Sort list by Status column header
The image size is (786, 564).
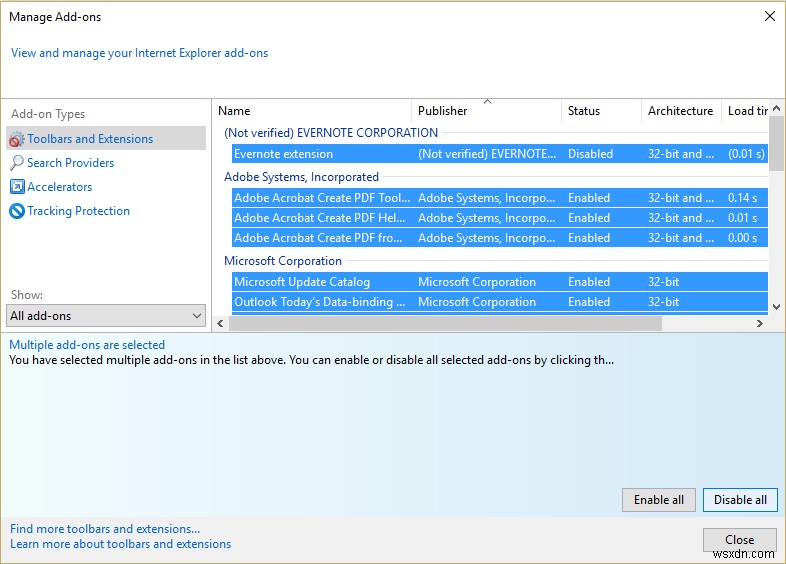pyautogui.click(x=584, y=111)
